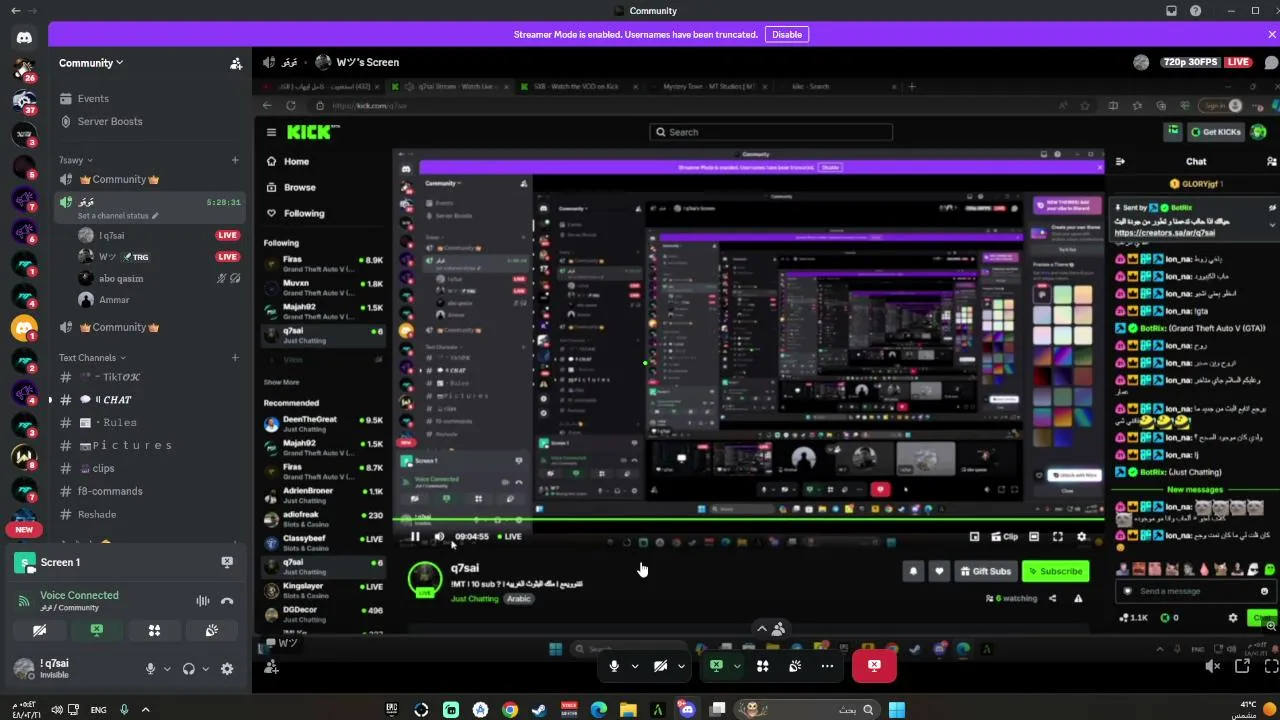
Task: Open the server icon showing badge 5
Action: 24,167
